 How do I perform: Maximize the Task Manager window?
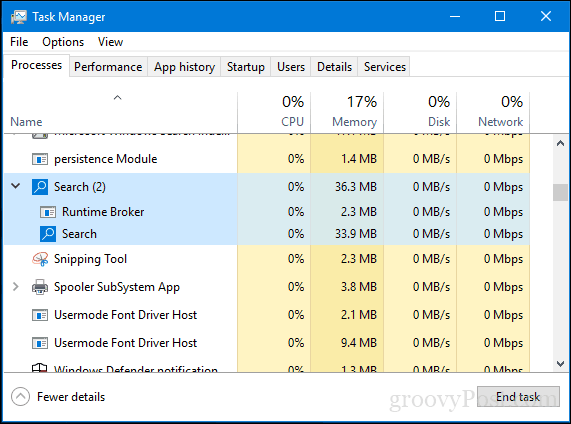coord(500,16)
